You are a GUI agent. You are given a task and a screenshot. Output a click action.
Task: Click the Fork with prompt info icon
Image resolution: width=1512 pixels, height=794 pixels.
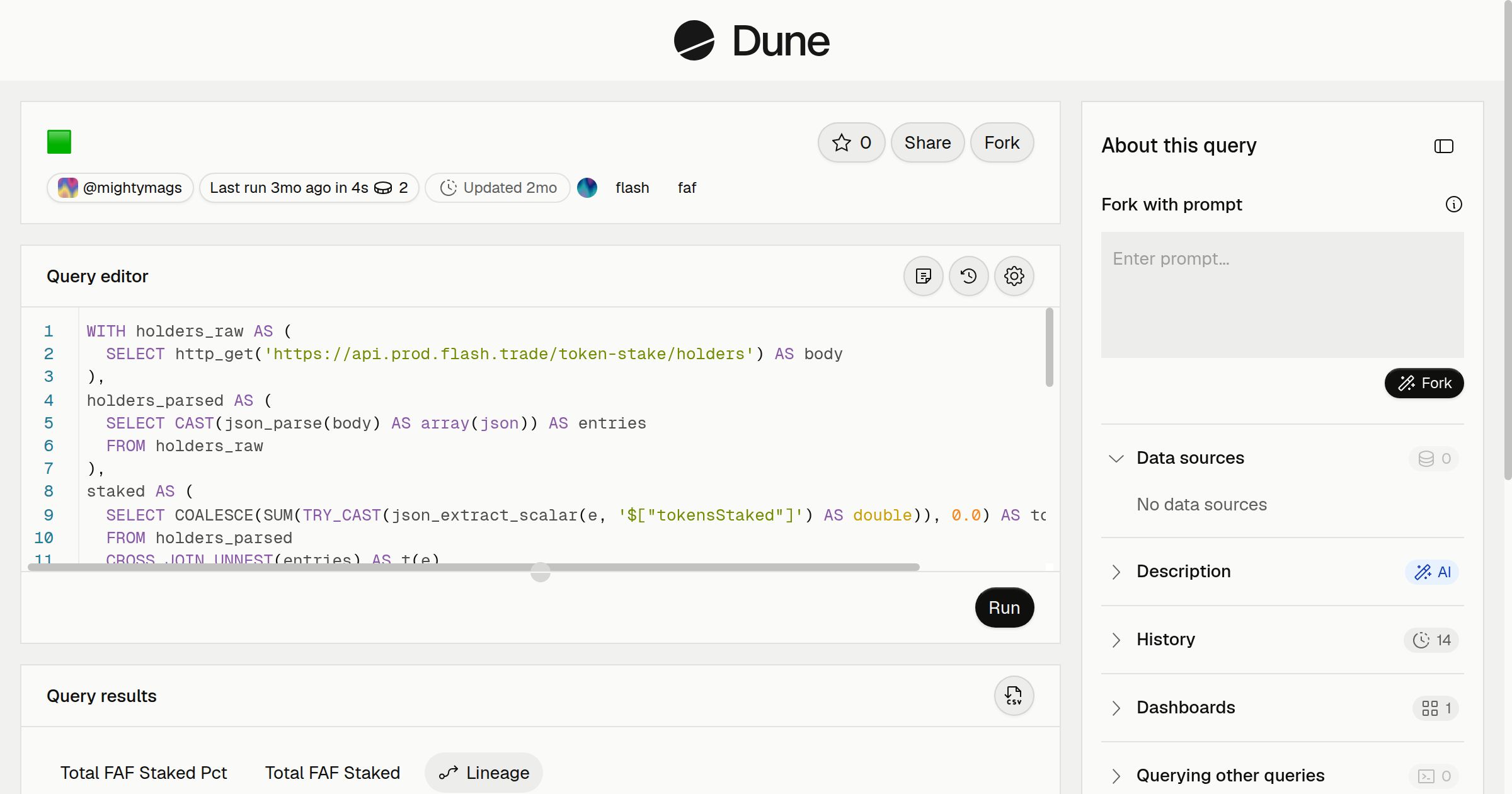[1454, 204]
